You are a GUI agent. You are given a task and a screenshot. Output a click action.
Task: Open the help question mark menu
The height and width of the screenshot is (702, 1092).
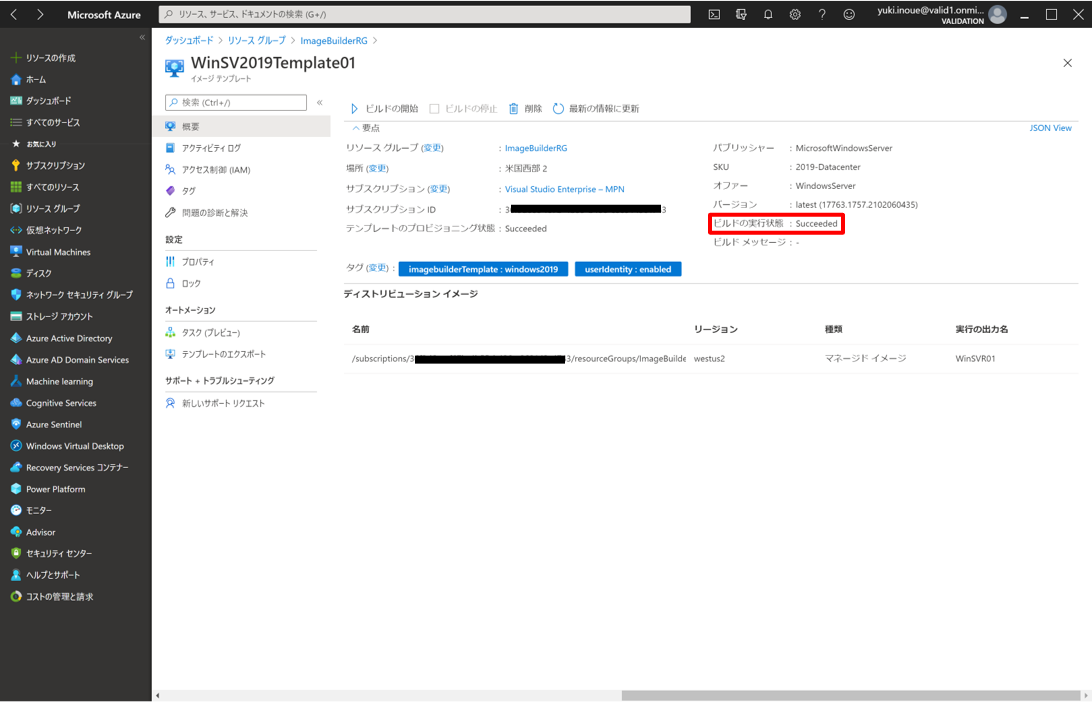[822, 14]
